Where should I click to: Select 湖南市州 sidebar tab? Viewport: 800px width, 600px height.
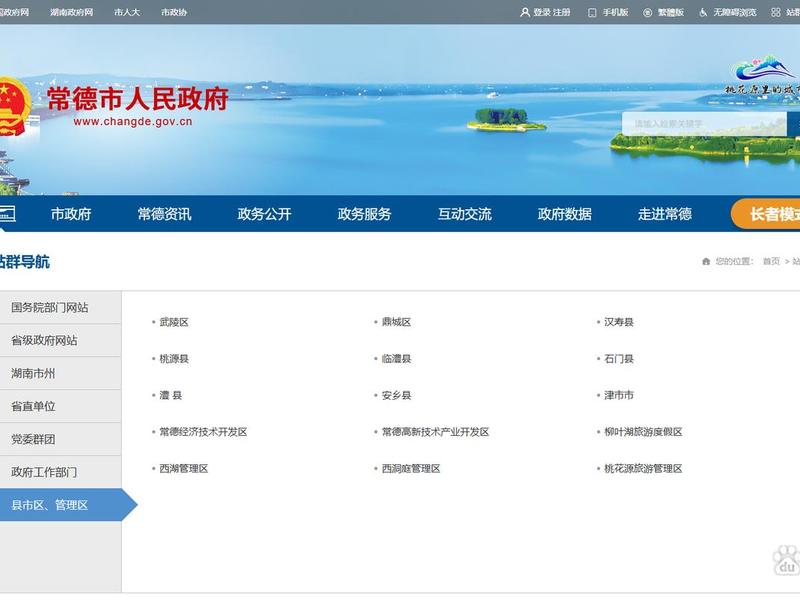[x=60, y=373]
